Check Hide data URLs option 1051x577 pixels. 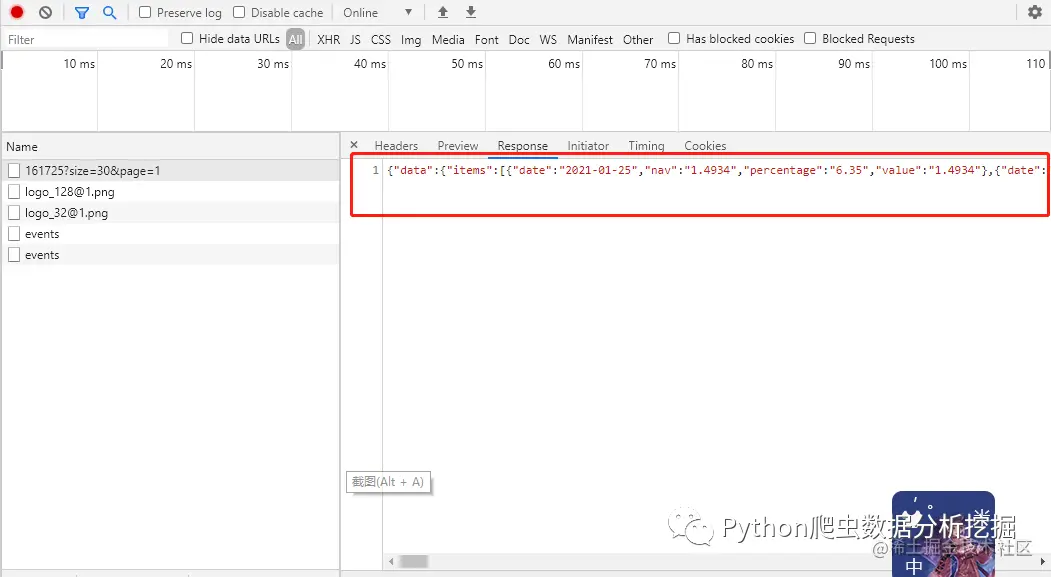coord(187,38)
